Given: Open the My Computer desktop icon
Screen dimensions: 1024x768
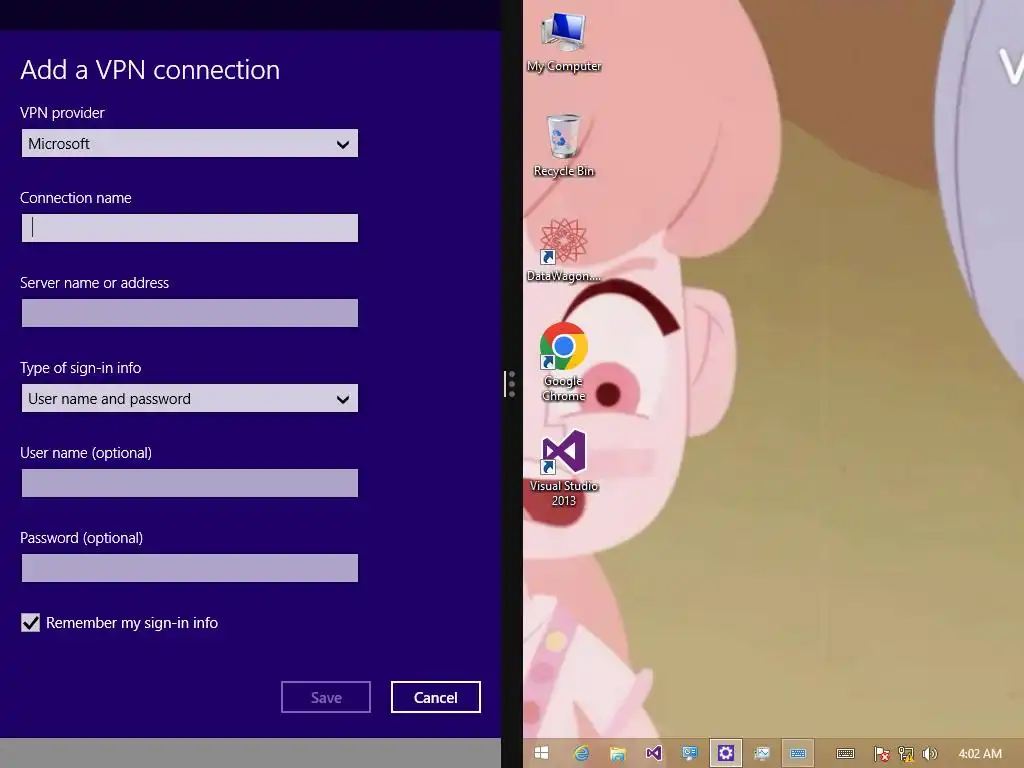Looking at the screenshot, I should click(564, 41).
